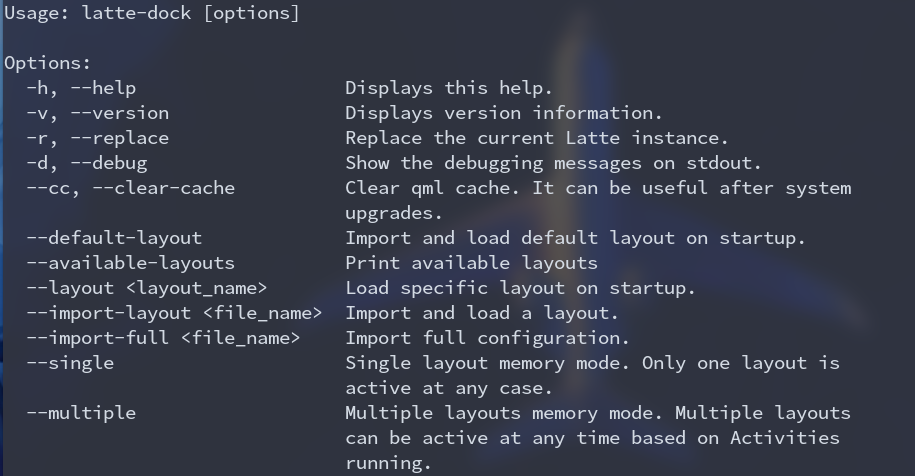Click the "Usage: latte-dock [options]" line
The height and width of the screenshot is (476, 915).
[152, 13]
